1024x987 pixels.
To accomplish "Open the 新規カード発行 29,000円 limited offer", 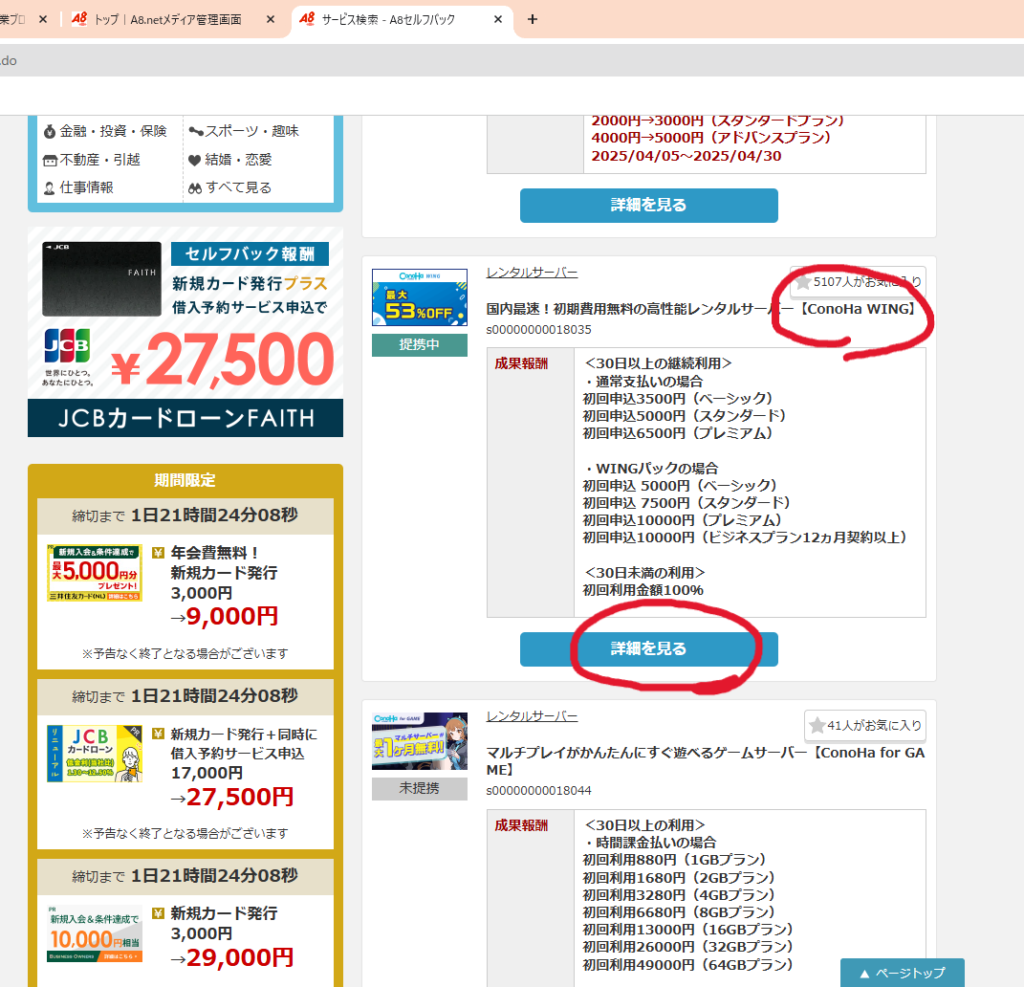I will click(185, 941).
